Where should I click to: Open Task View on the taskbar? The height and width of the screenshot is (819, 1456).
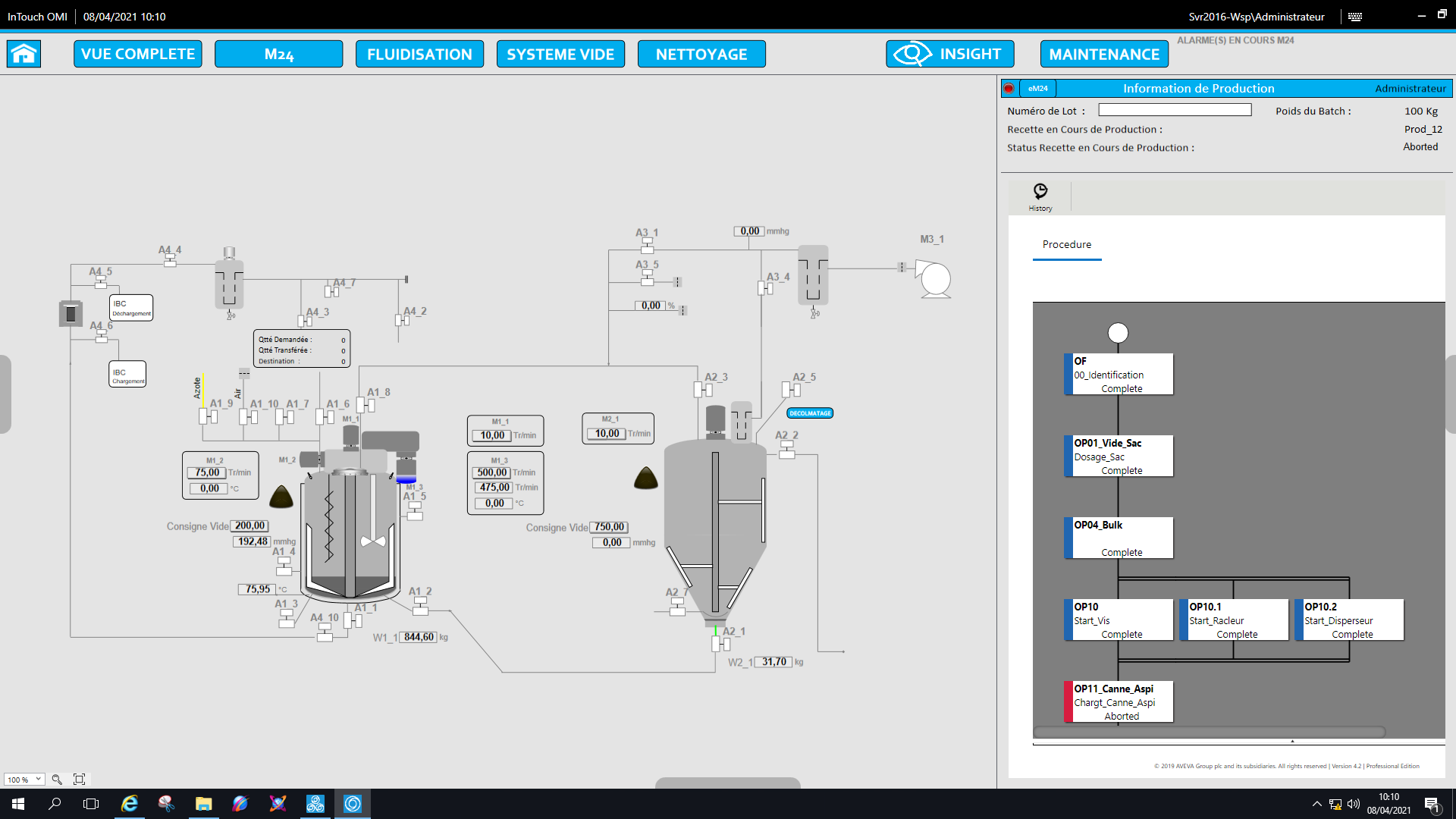coord(91,804)
